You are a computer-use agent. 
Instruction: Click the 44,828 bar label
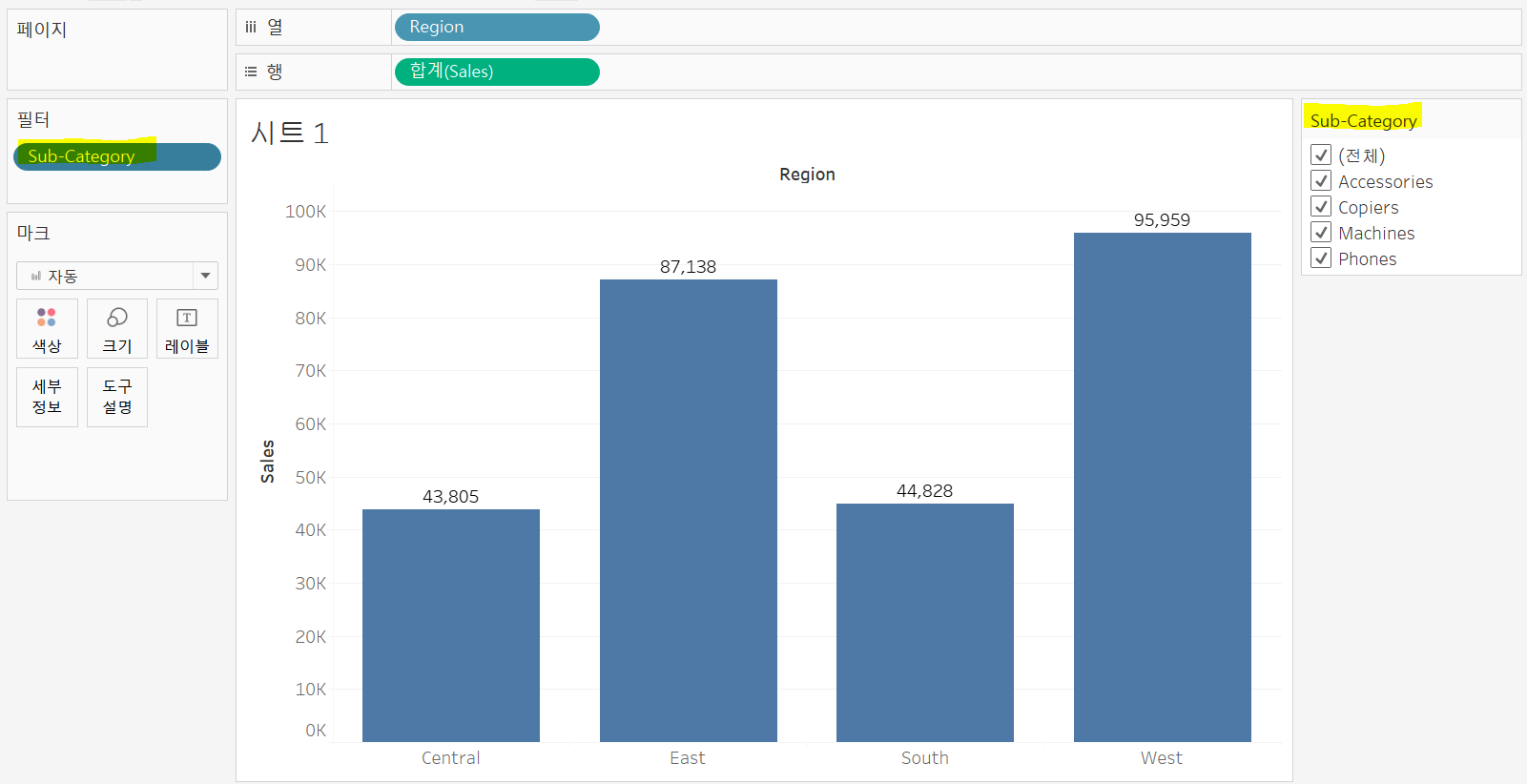tap(924, 491)
